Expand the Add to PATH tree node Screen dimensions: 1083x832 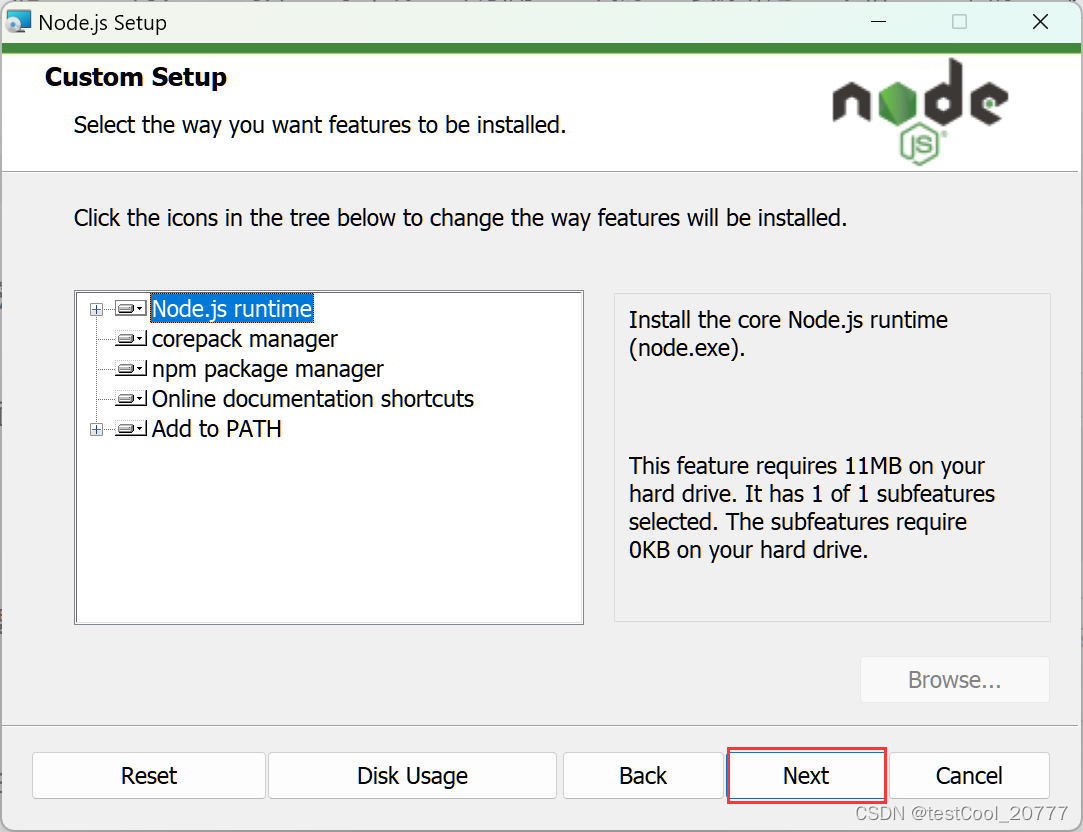pyautogui.click(x=95, y=428)
